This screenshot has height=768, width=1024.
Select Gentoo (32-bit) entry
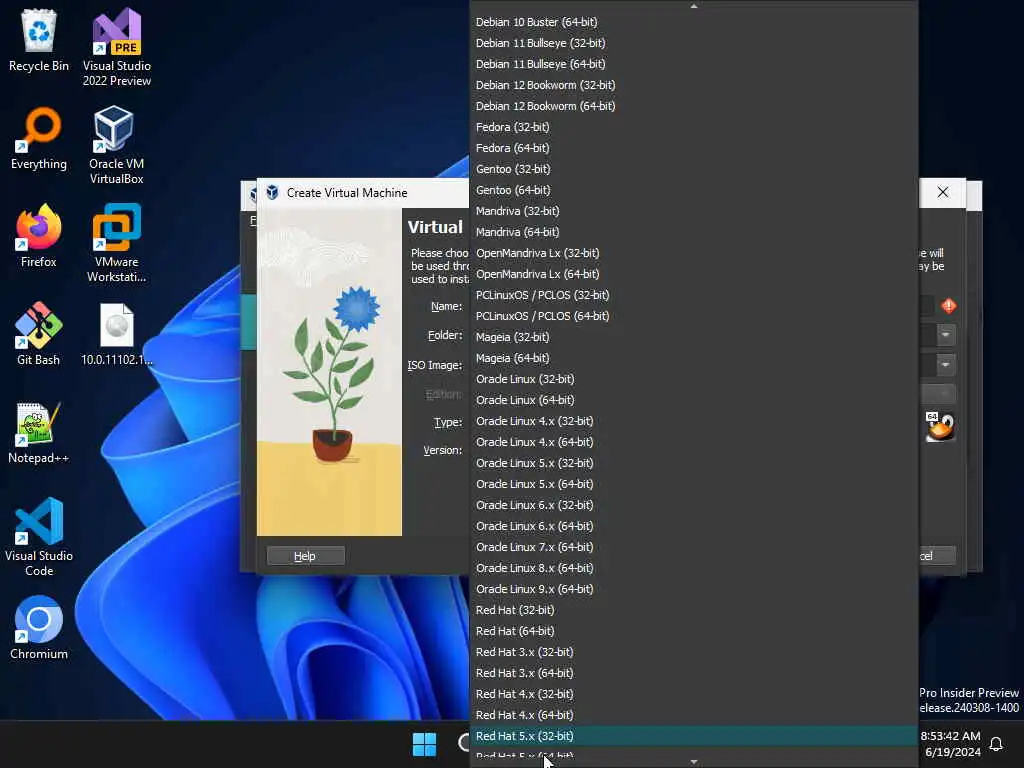tap(694, 168)
